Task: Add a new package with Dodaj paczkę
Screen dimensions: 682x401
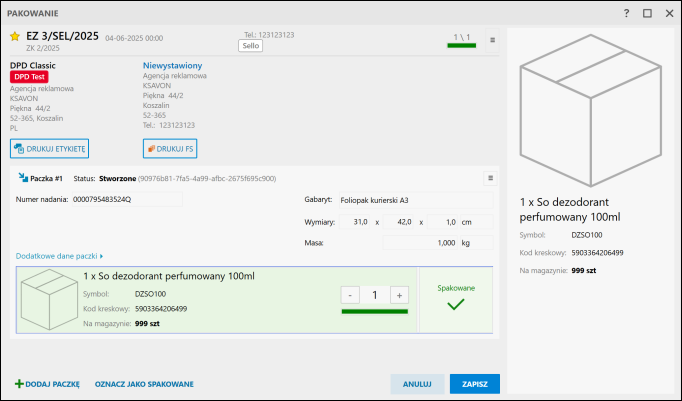Action: pyautogui.click(x=47, y=384)
